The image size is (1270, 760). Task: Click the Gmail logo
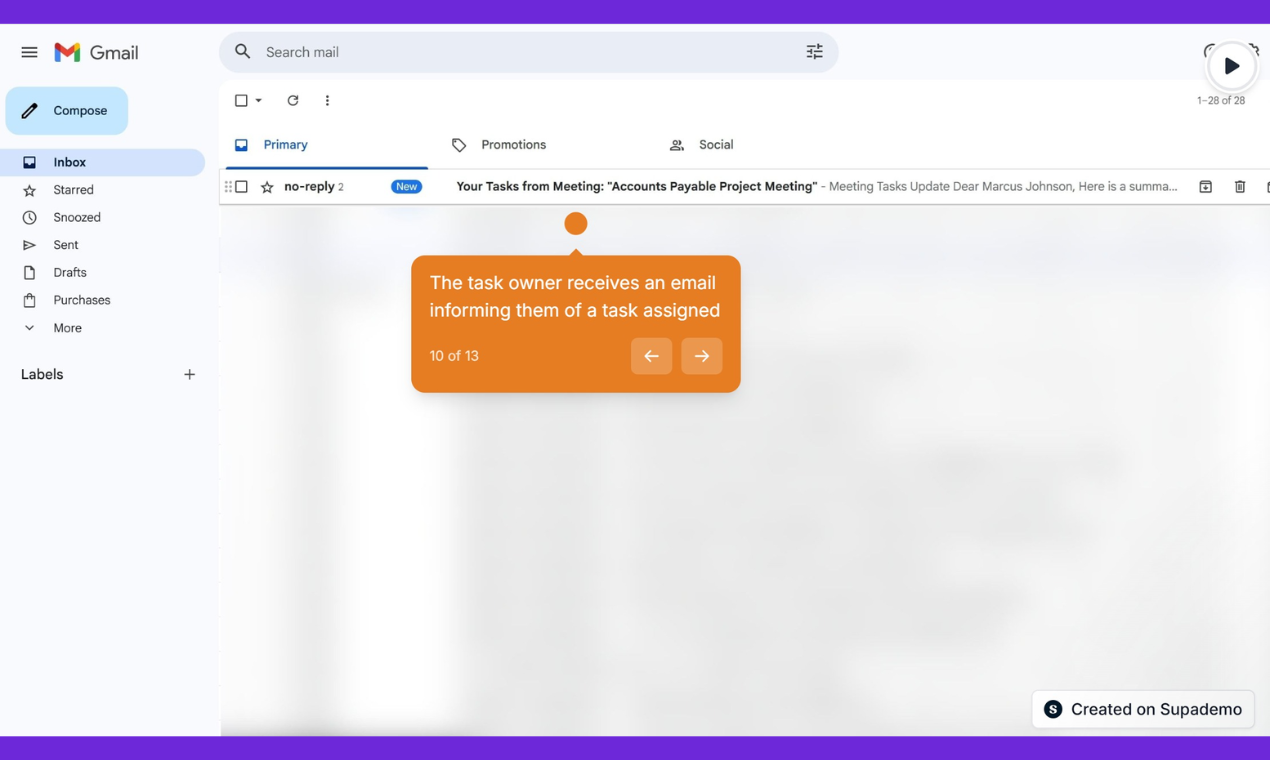[x=96, y=52]
